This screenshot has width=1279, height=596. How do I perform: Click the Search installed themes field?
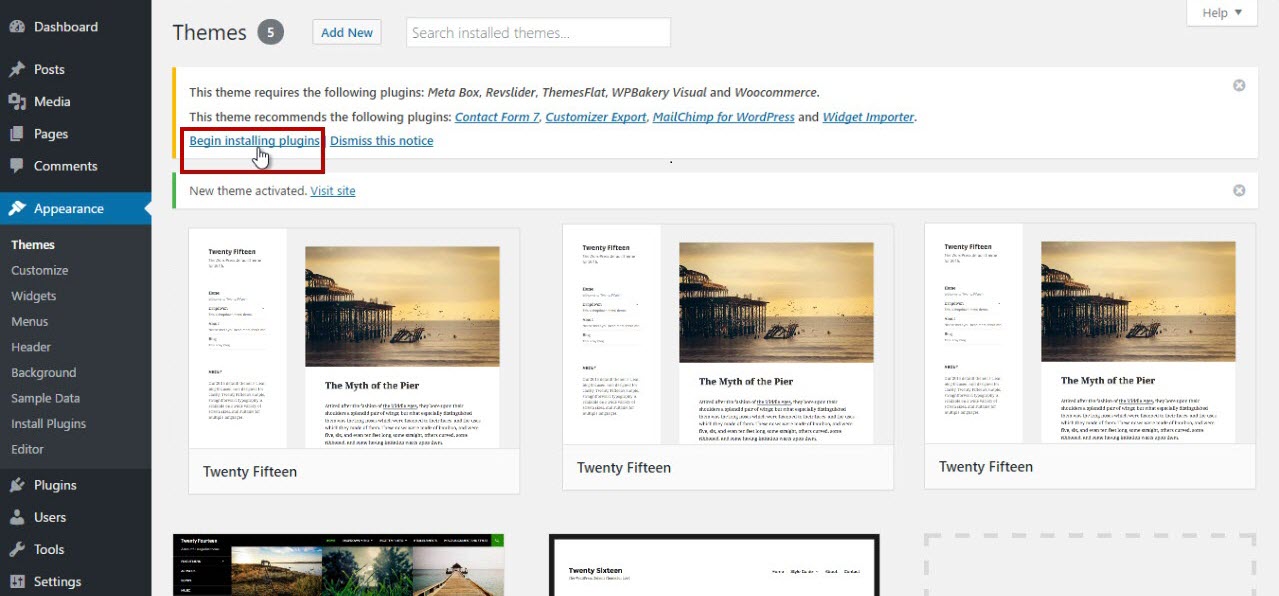click(538, 33)
